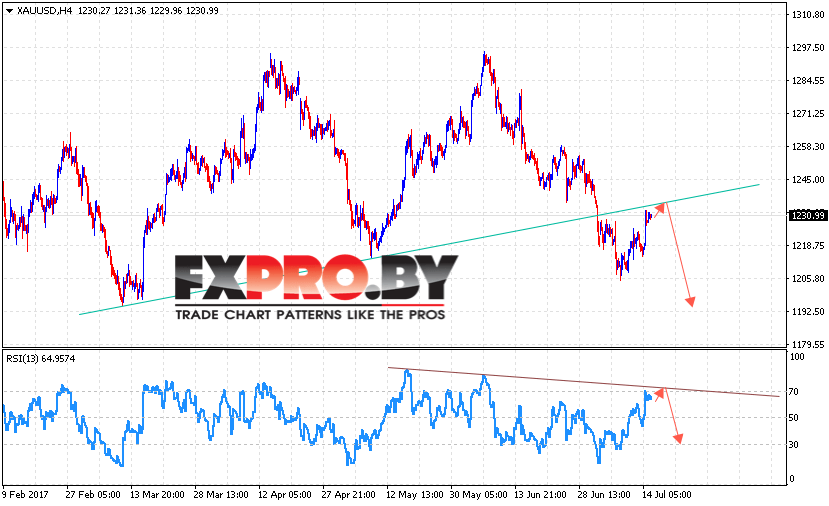The height and width of the screenshot is (506, 829).
Task: Click the 14 Jul 05:00 date label
Action: [666, 495]
